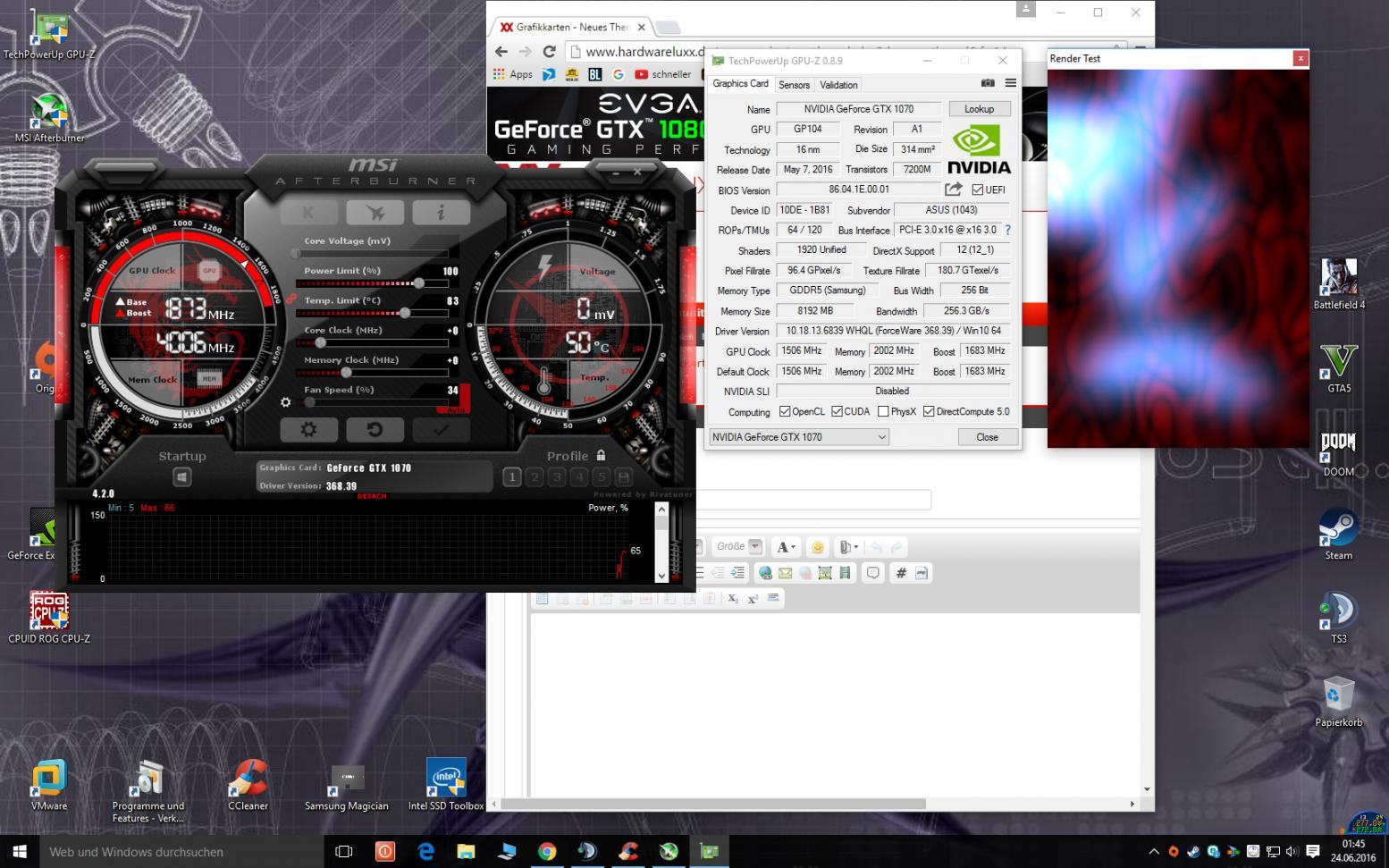The height and width of the screenshot is (868, 1389).
Task: Apply subscript formatting in editor
Action: pos(733,598)
